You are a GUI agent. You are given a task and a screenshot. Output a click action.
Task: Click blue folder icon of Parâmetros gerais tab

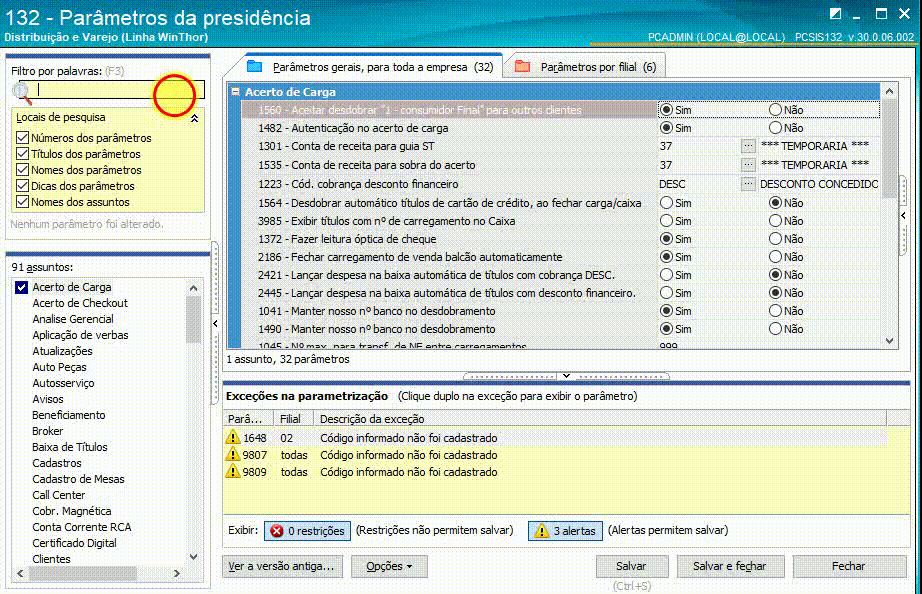[x=255, y=66]
